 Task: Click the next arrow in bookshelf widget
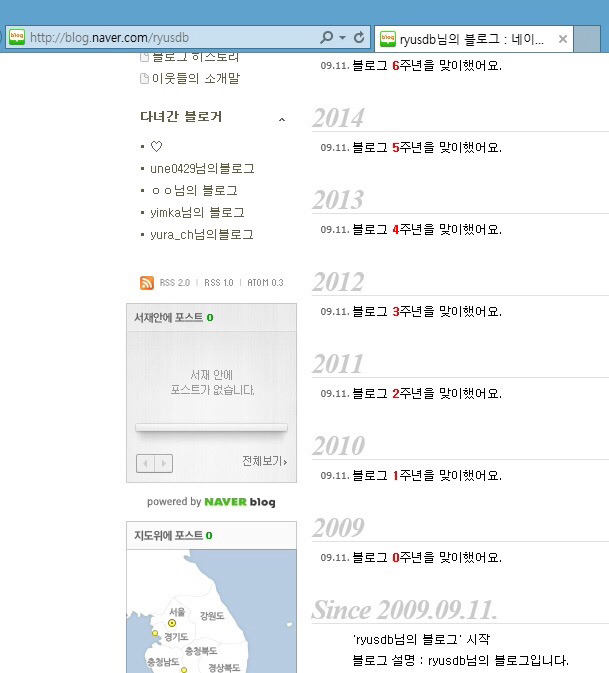(x=164, y=464)
